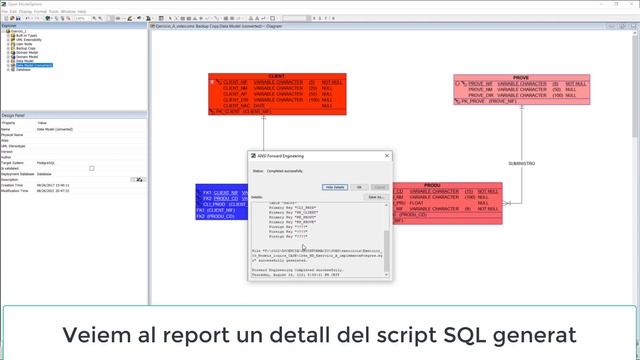The height and width of the screenshot is (360, 640).
Task: Click the scroll-down arrow of the details log
Action: click(387, 275)
